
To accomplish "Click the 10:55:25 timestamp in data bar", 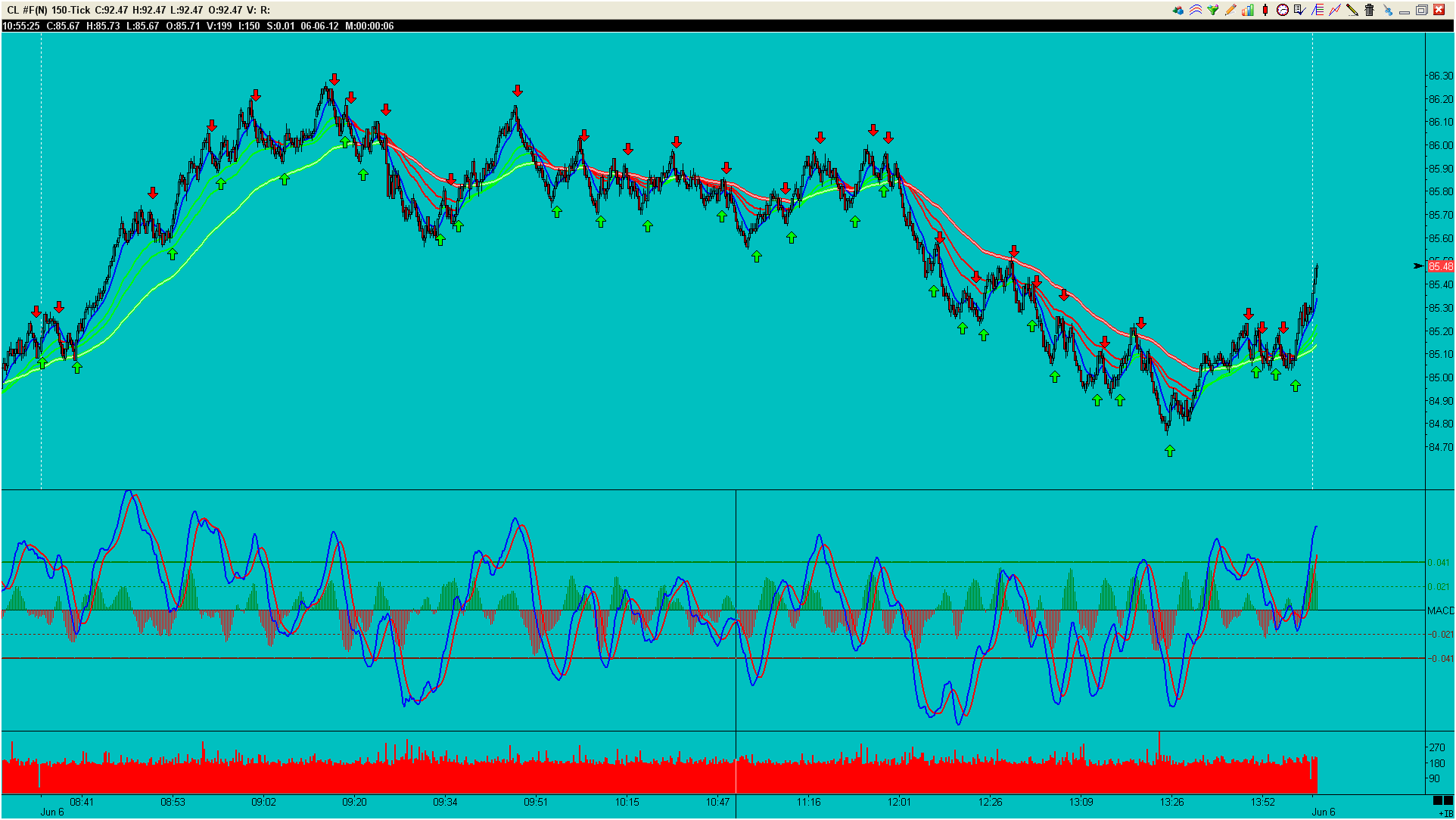I will point(21,26).
